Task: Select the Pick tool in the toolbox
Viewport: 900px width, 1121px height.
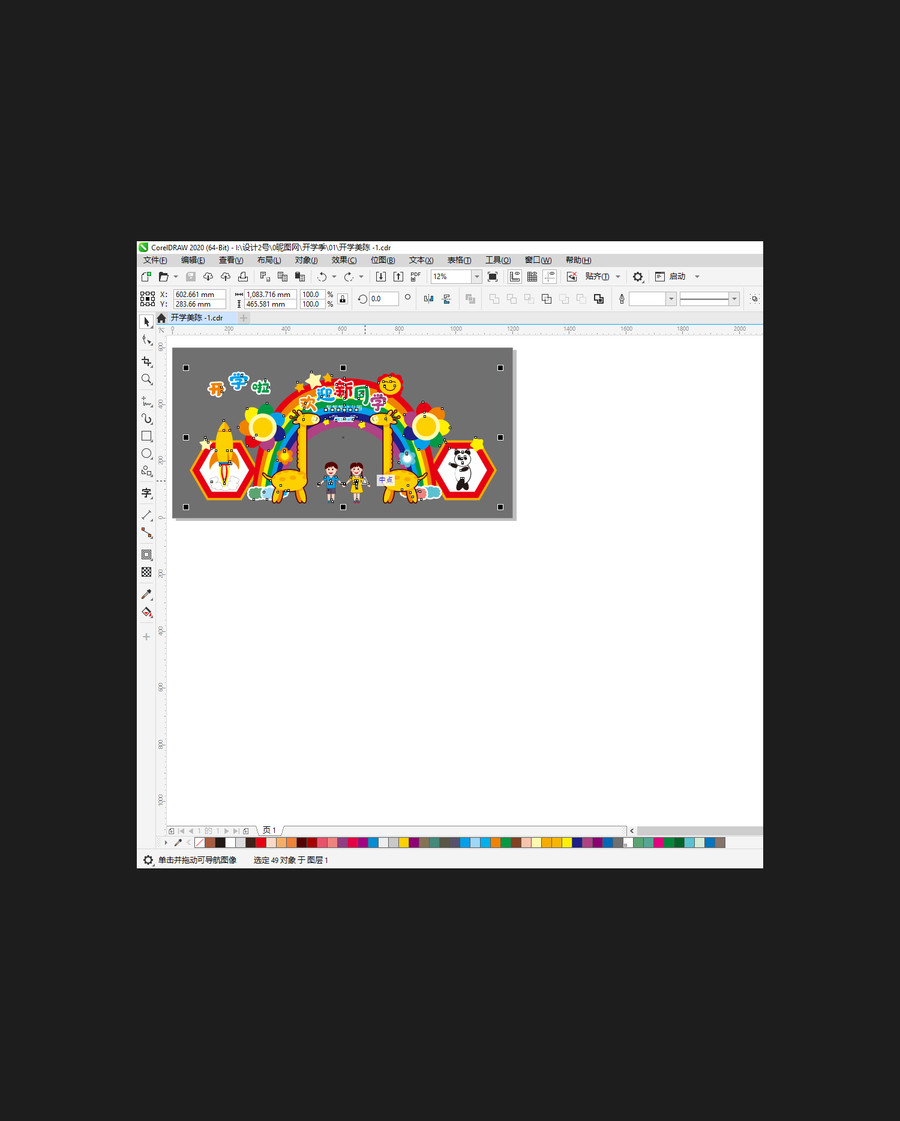Action: (x=147, y=322)
